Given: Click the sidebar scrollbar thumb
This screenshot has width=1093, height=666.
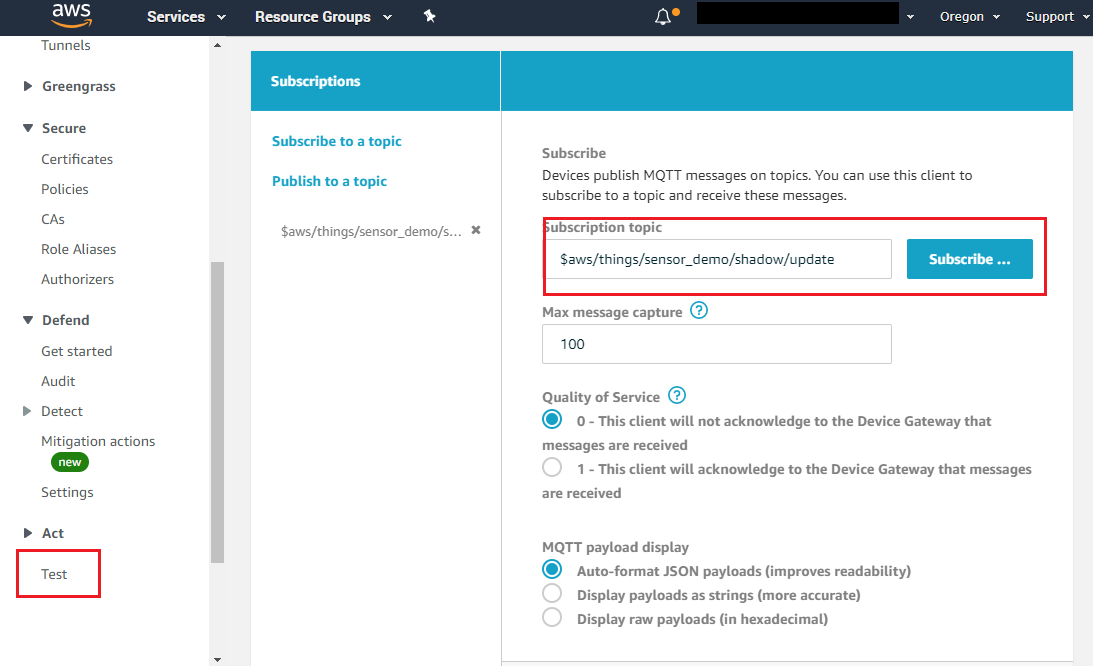Looking at the screenshot, I should (217, 411).
